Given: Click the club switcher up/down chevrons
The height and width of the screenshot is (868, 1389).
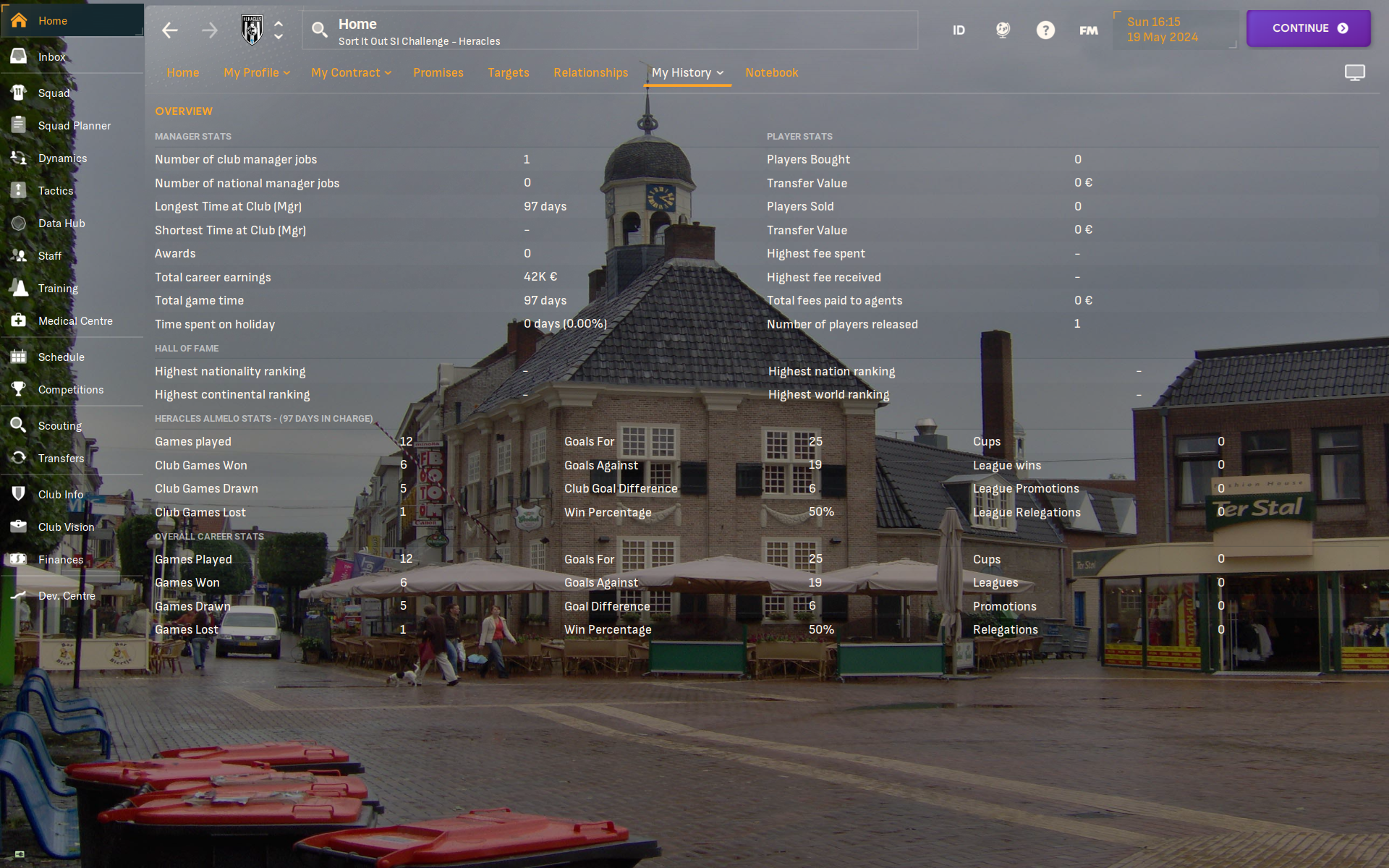Looking at the screenshot, I should [279, 30].
